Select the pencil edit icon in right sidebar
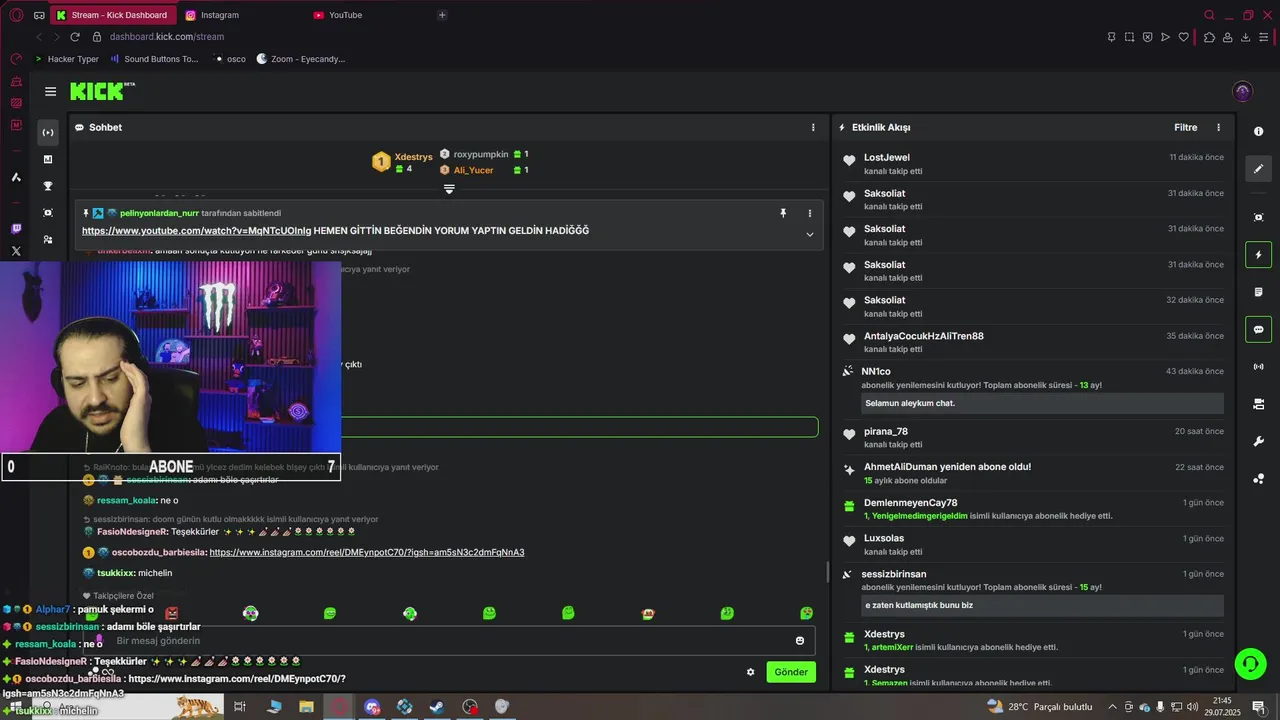This screenshot has width=1280, height=720. tap(1258, 169)
